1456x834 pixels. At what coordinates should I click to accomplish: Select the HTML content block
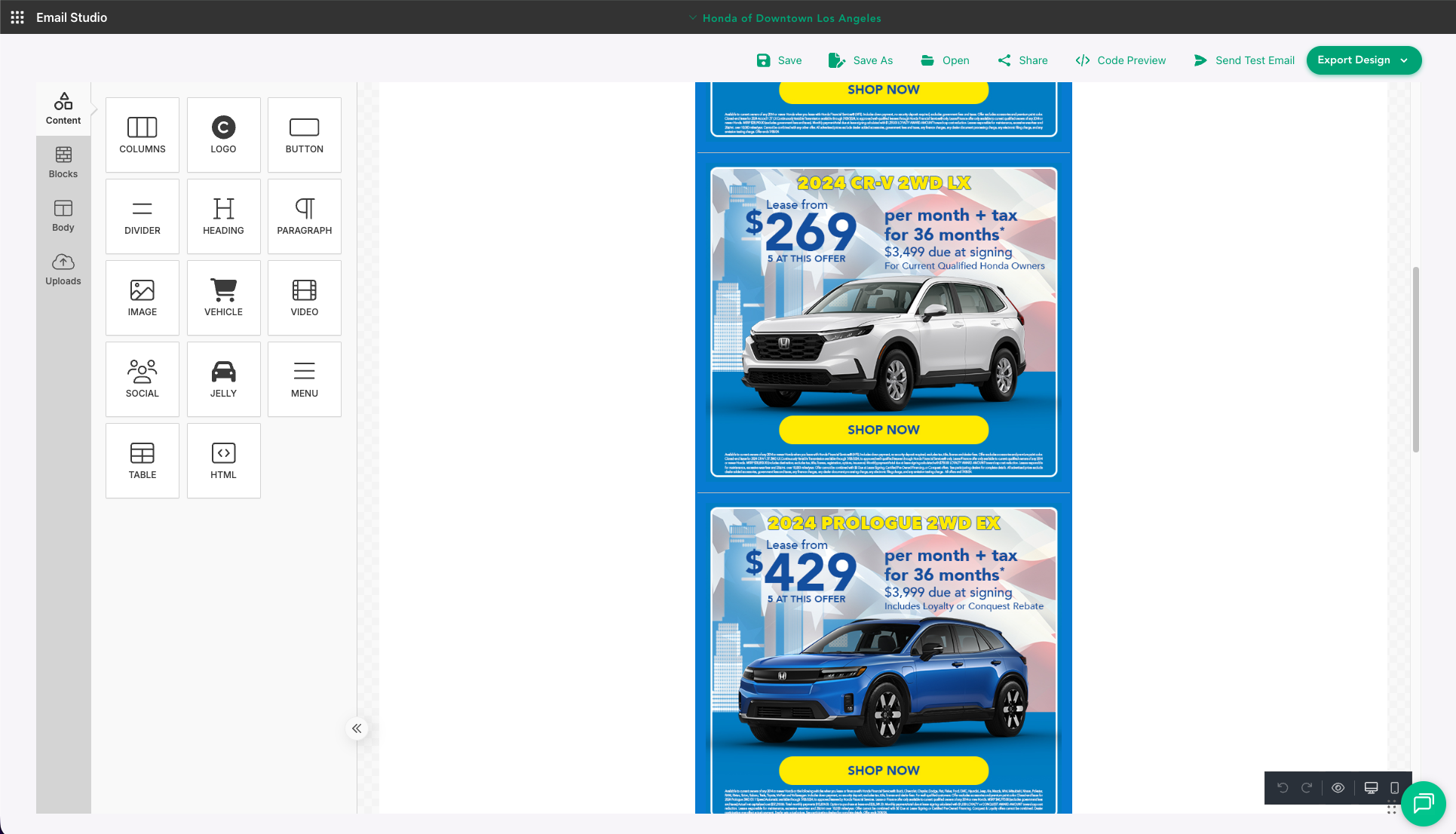pyautogui.click(x=224, y=461)
